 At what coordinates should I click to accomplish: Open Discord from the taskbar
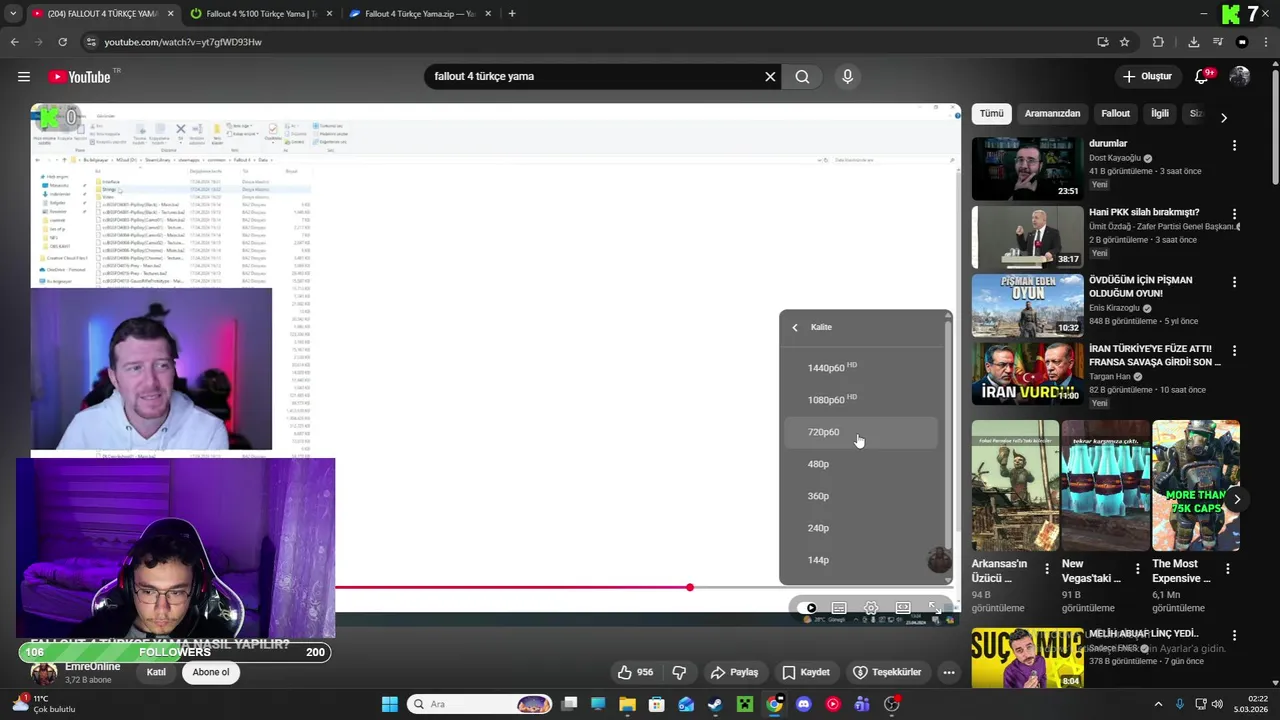pos(803,704)
